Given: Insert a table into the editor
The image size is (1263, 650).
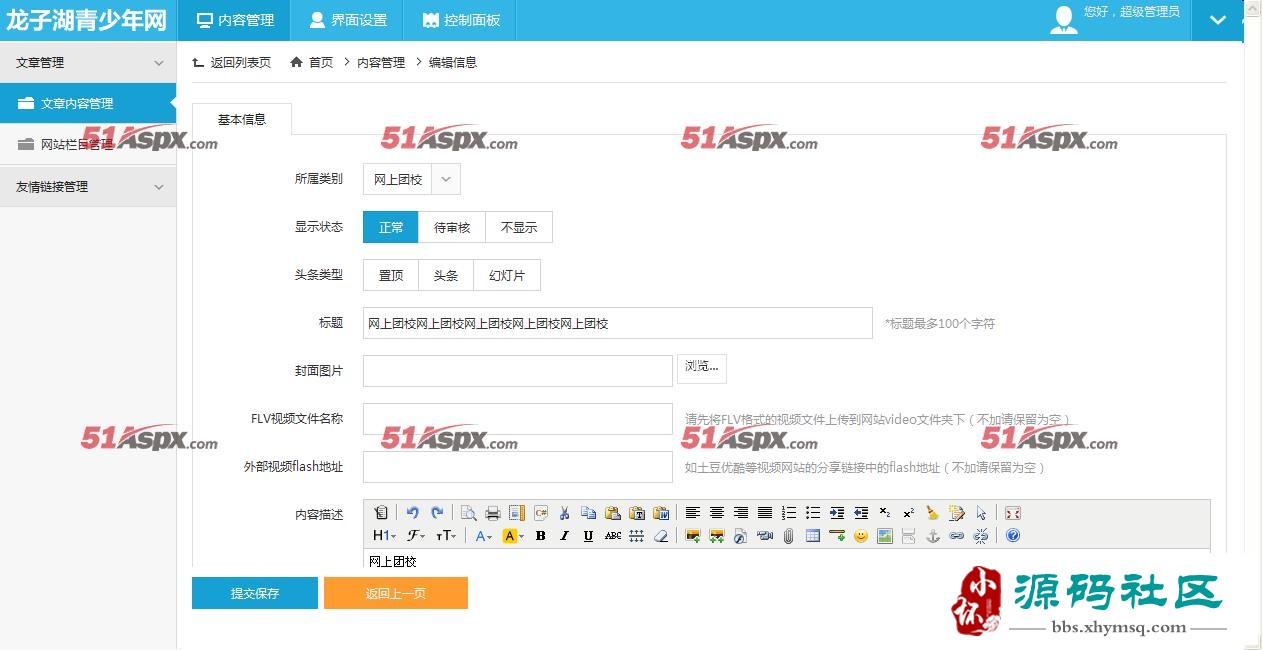Looking at the screenshot, I should point(813,536).
